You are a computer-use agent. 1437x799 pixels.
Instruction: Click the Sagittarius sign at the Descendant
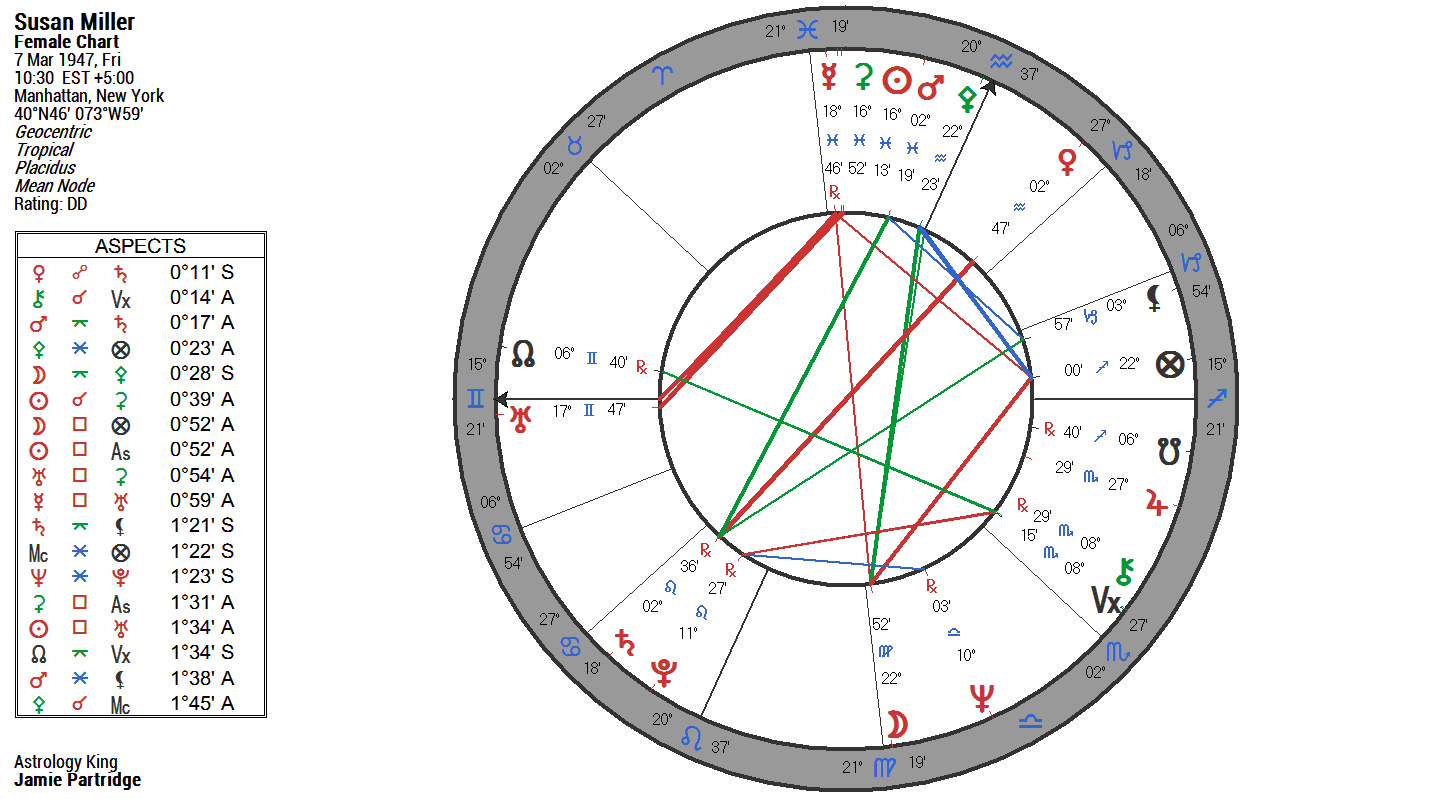pyautogui.click(x=1216, y=399)
